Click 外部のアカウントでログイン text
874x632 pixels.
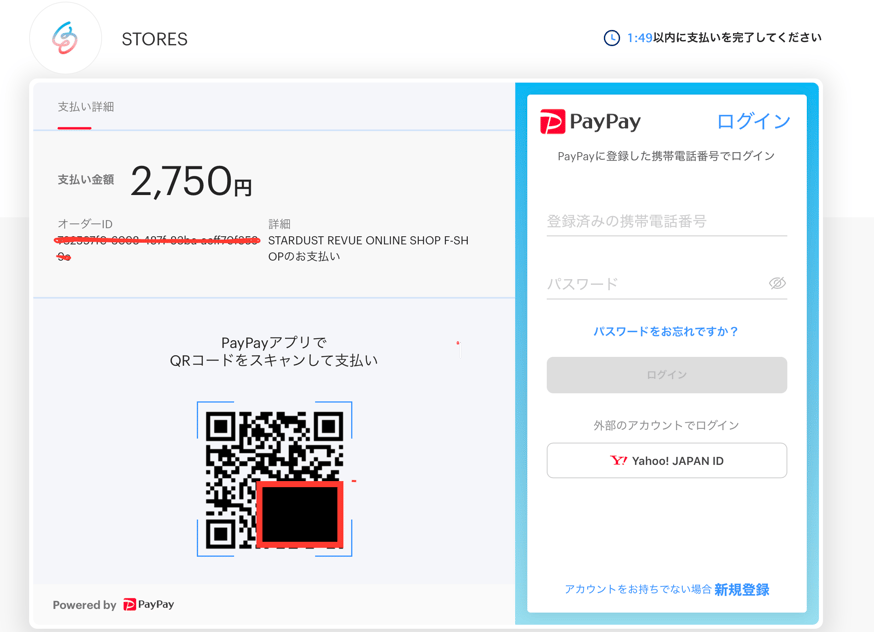click(666, 425)
